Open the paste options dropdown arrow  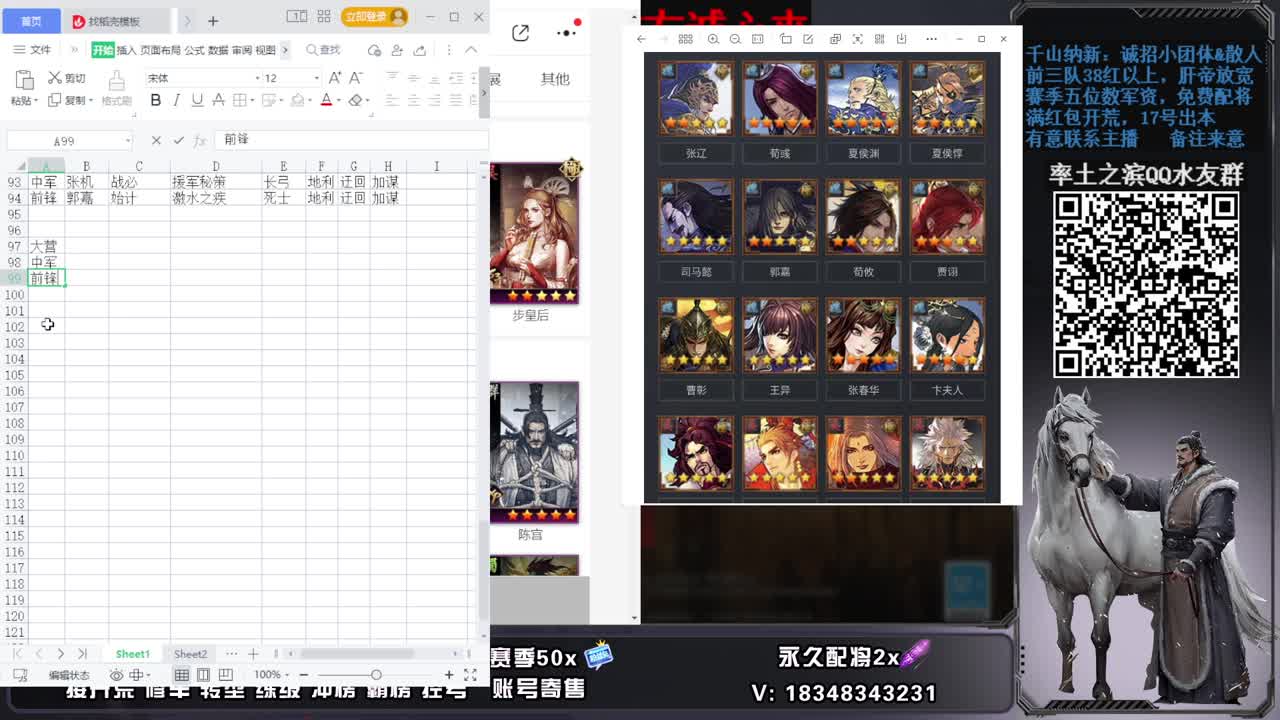click(x=36, y=101)
